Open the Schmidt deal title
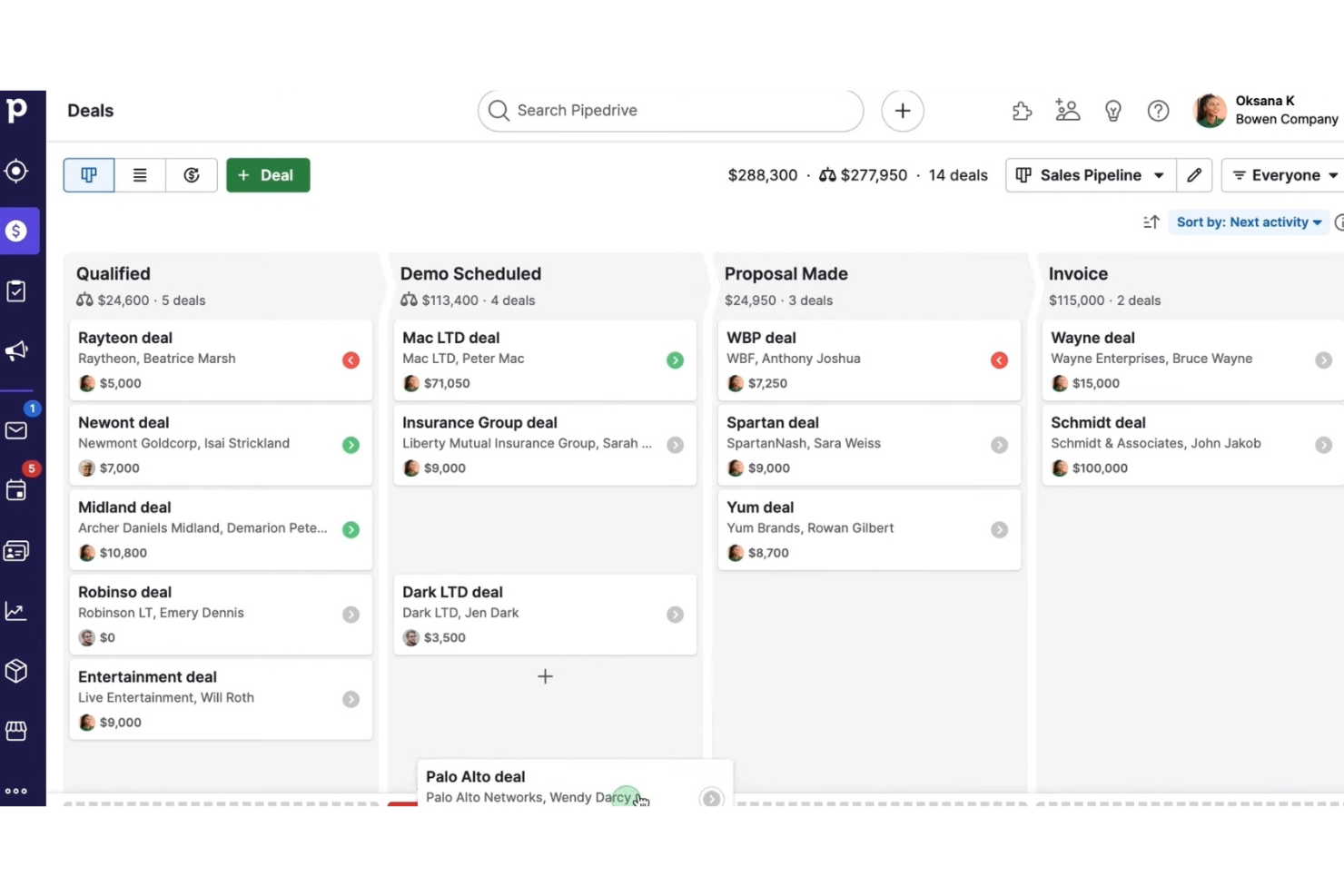 (x=1098, y=422)
